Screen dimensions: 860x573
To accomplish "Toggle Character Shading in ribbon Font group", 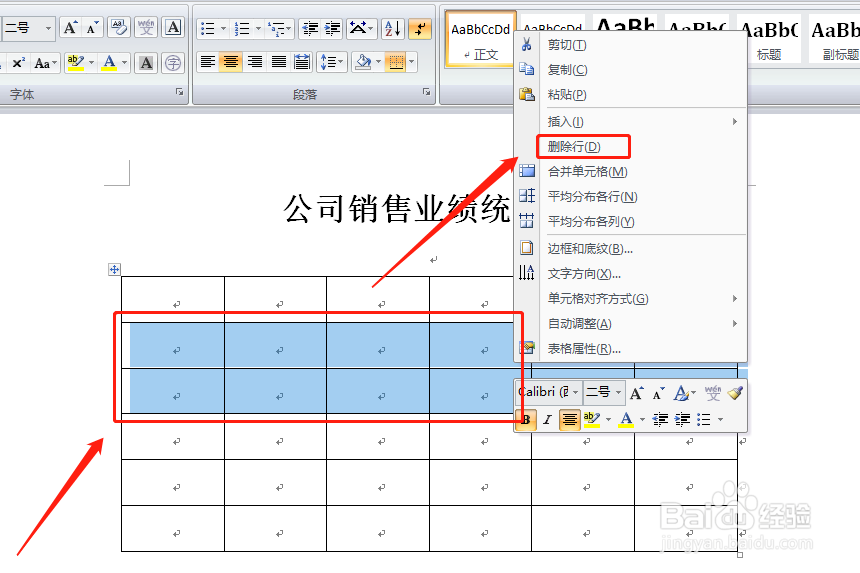I will (x=146, y=63).
